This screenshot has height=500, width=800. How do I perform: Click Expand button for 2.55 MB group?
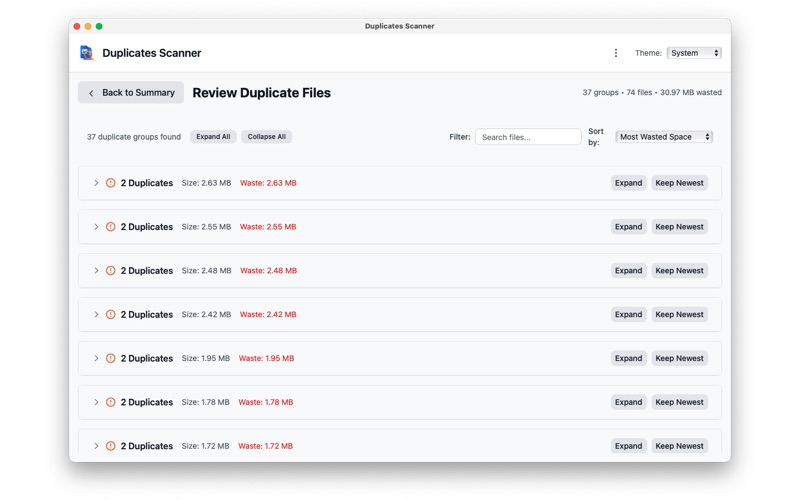(x=629, y=227)
